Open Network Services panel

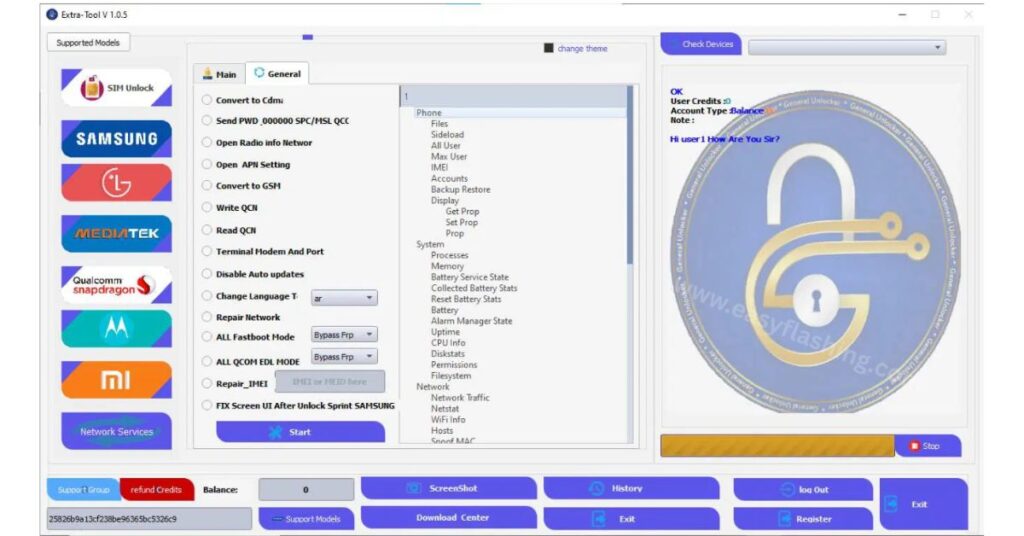tap(116, 432)
